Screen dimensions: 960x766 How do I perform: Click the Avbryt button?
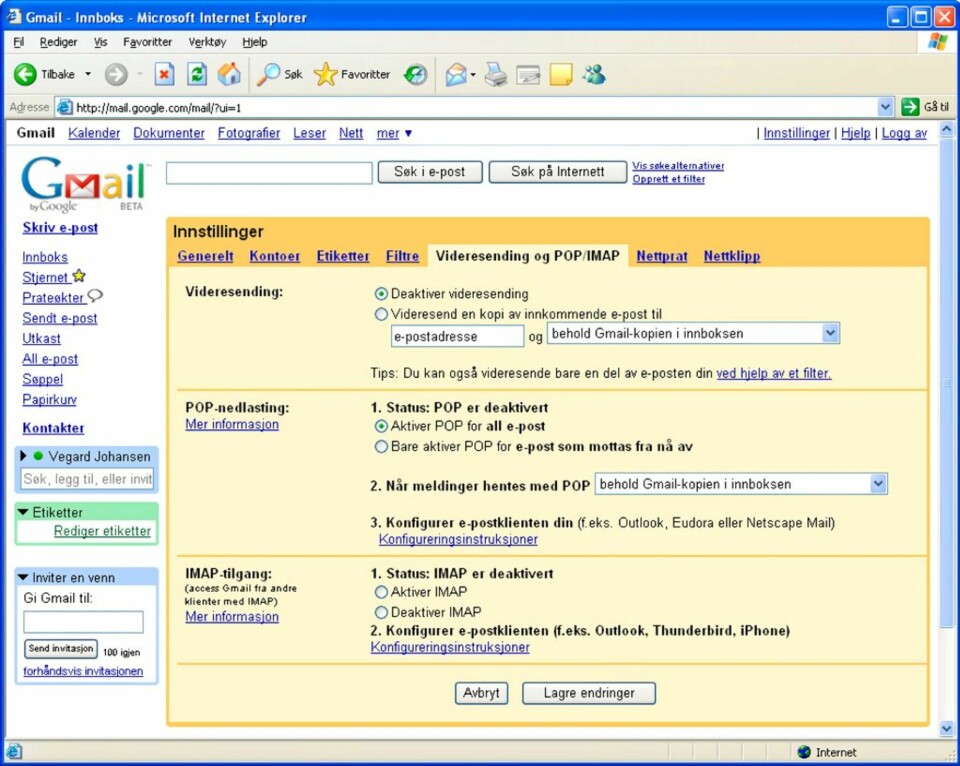point(481,693)
